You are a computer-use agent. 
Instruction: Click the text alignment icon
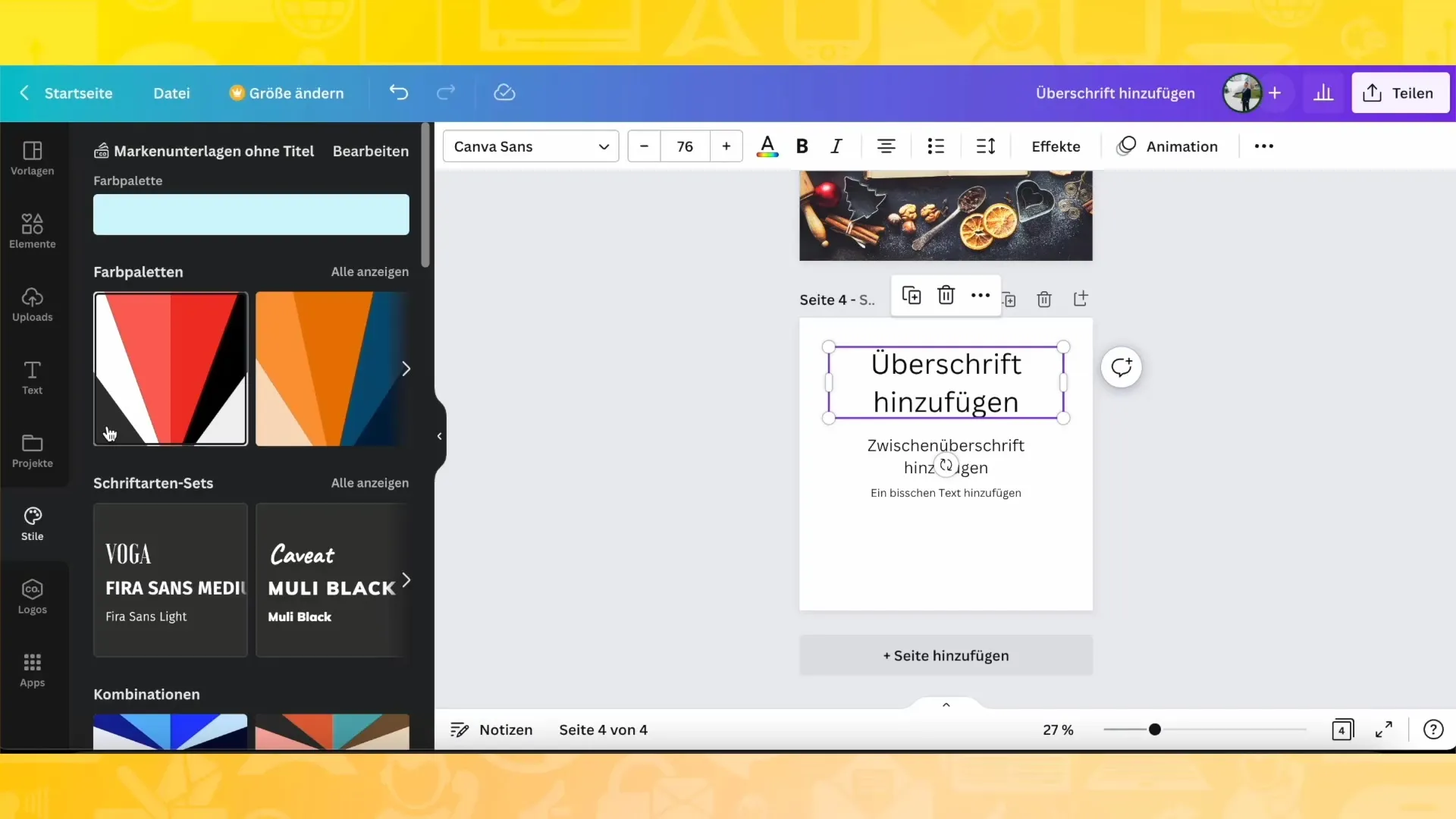886,146
